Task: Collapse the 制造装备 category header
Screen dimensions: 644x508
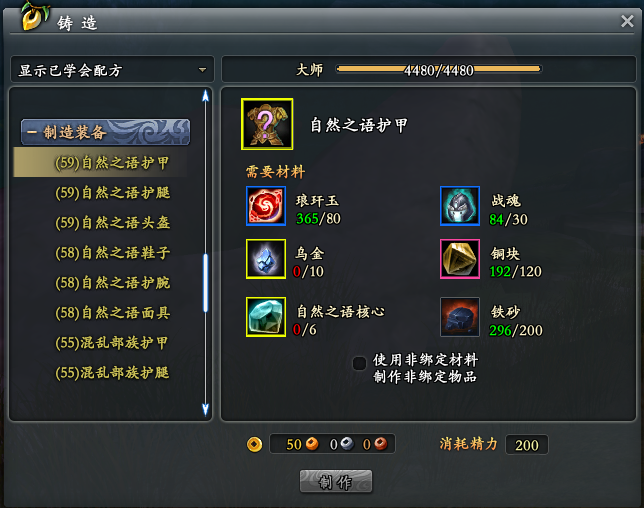Action: click(x=106, y=132)
